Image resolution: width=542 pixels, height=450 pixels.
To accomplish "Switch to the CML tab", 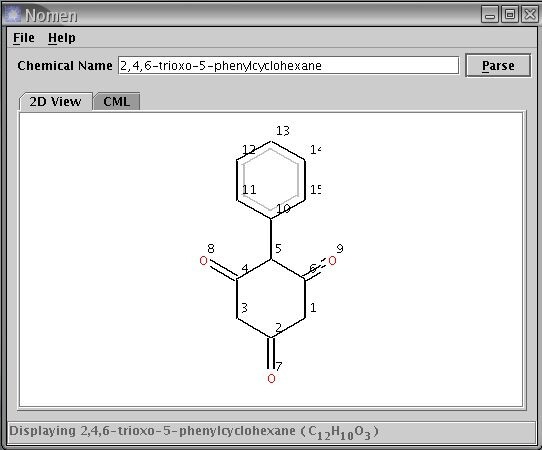I will tap(116, 102).
